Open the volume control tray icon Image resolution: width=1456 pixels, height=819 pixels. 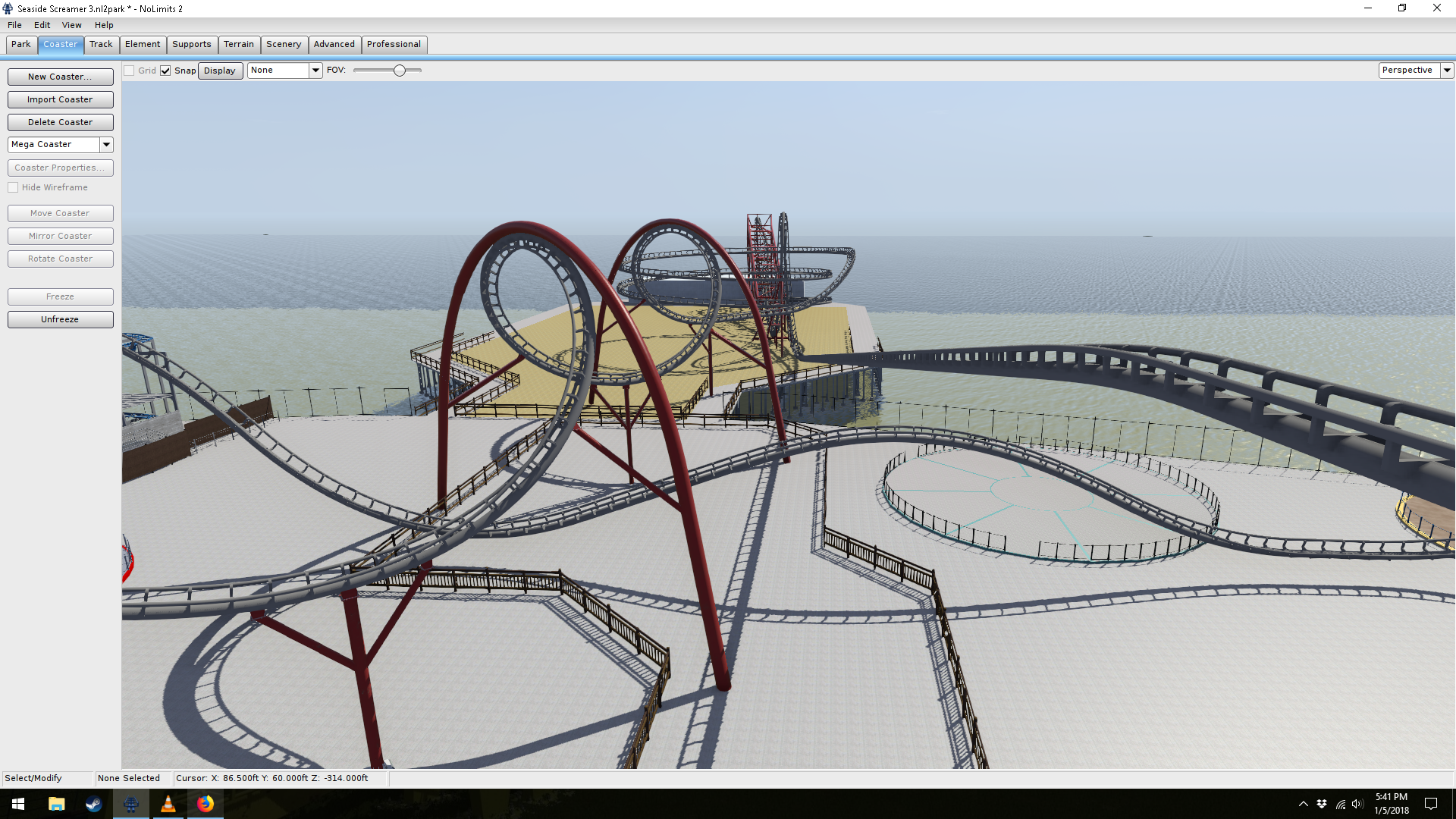pos(1357,804)
